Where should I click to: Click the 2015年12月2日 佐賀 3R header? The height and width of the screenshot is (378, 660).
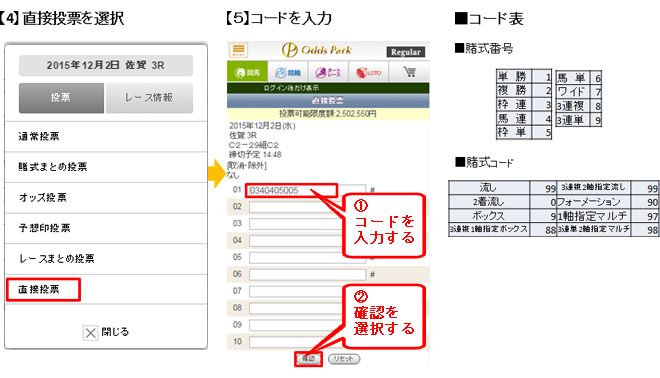tap(106, 65)
